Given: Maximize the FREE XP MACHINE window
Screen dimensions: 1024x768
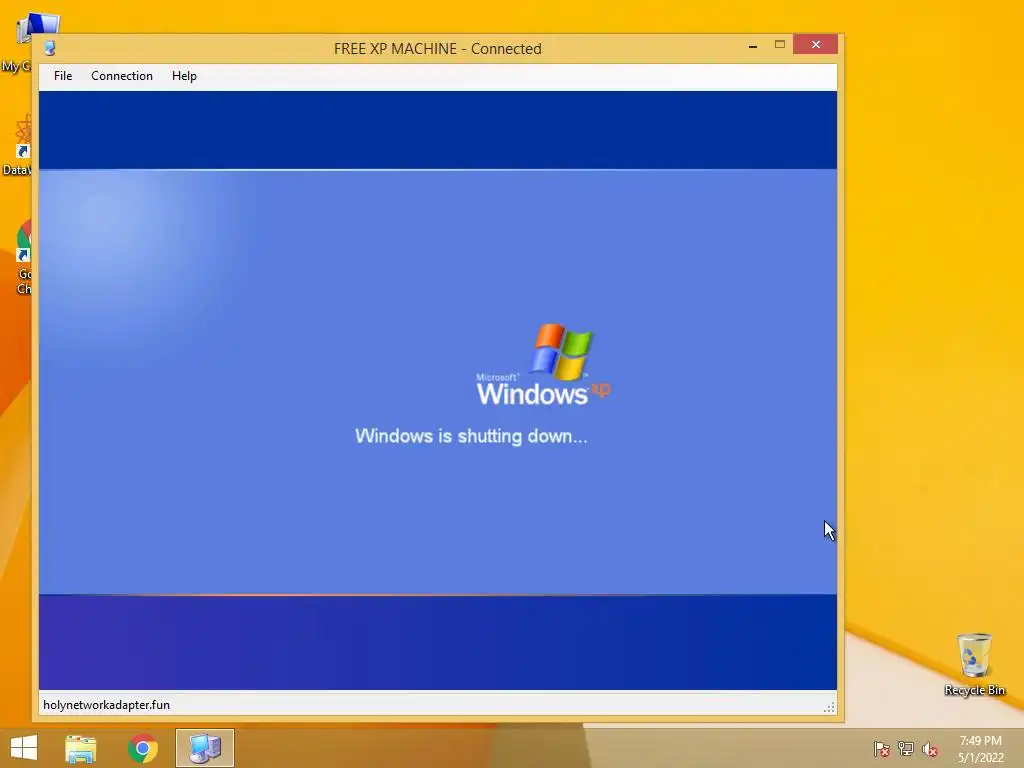Looking at the screenshot, I should tap(780, 44).
